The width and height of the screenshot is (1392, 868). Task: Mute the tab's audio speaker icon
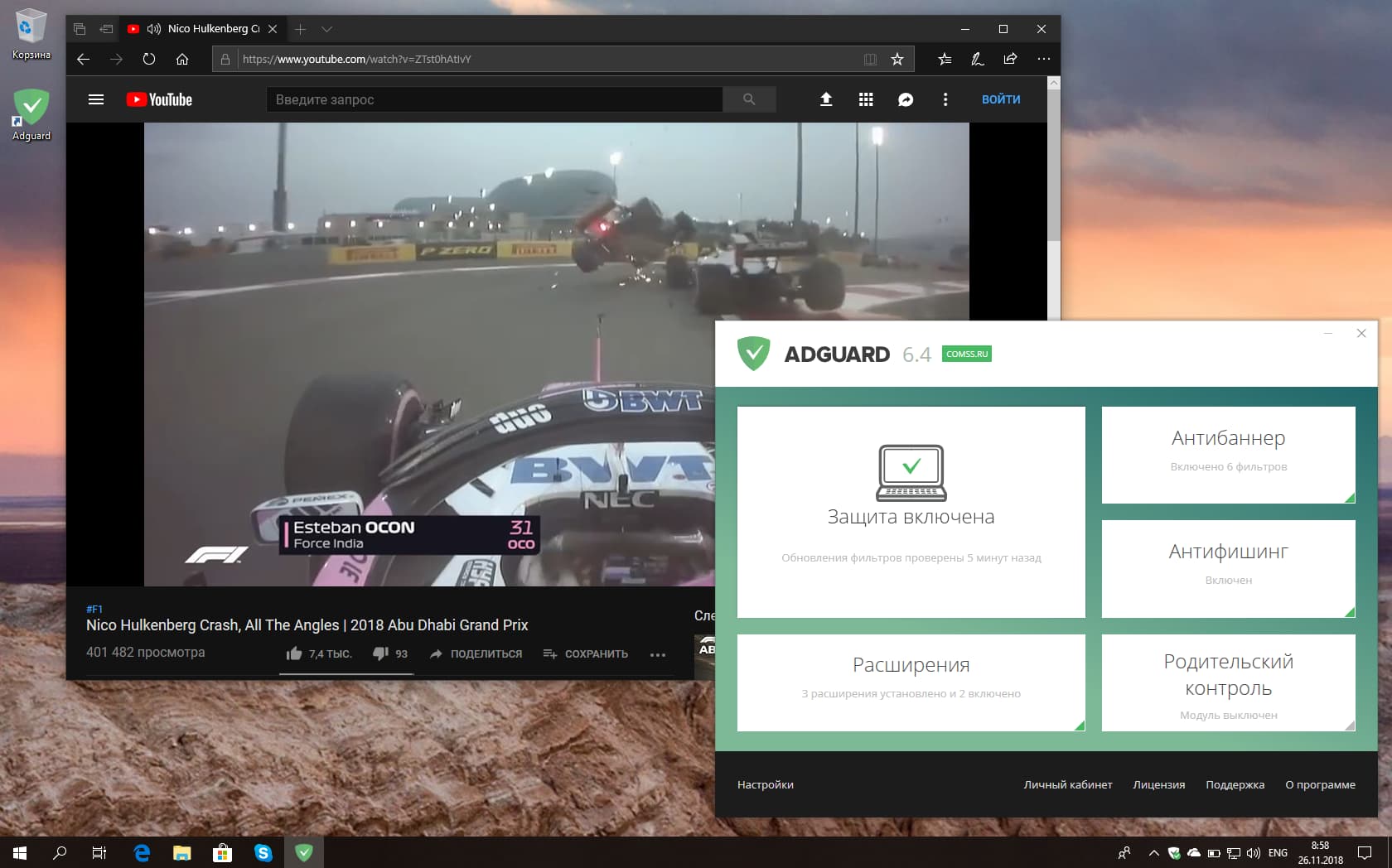click(153, 29)
